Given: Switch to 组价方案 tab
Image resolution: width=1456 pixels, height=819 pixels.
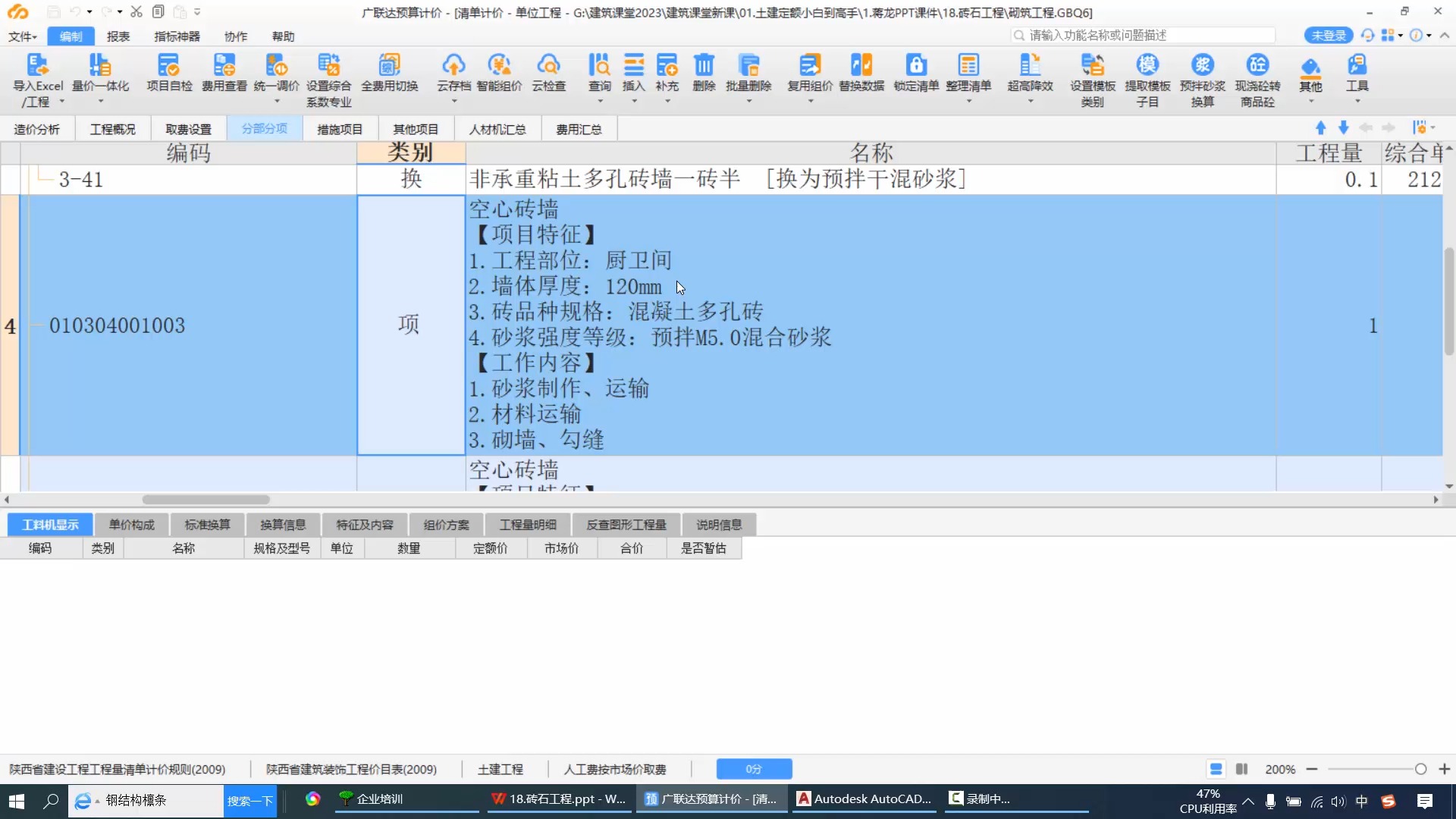Looking at the screenshot, I should pos(445,524).
